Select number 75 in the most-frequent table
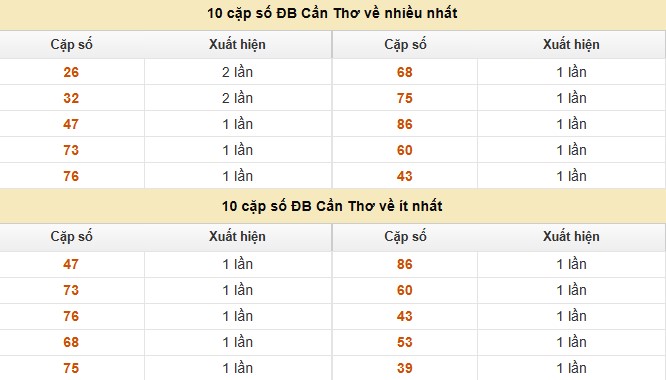Viewport: 666px width, 380px height. (x=404, y=98)
